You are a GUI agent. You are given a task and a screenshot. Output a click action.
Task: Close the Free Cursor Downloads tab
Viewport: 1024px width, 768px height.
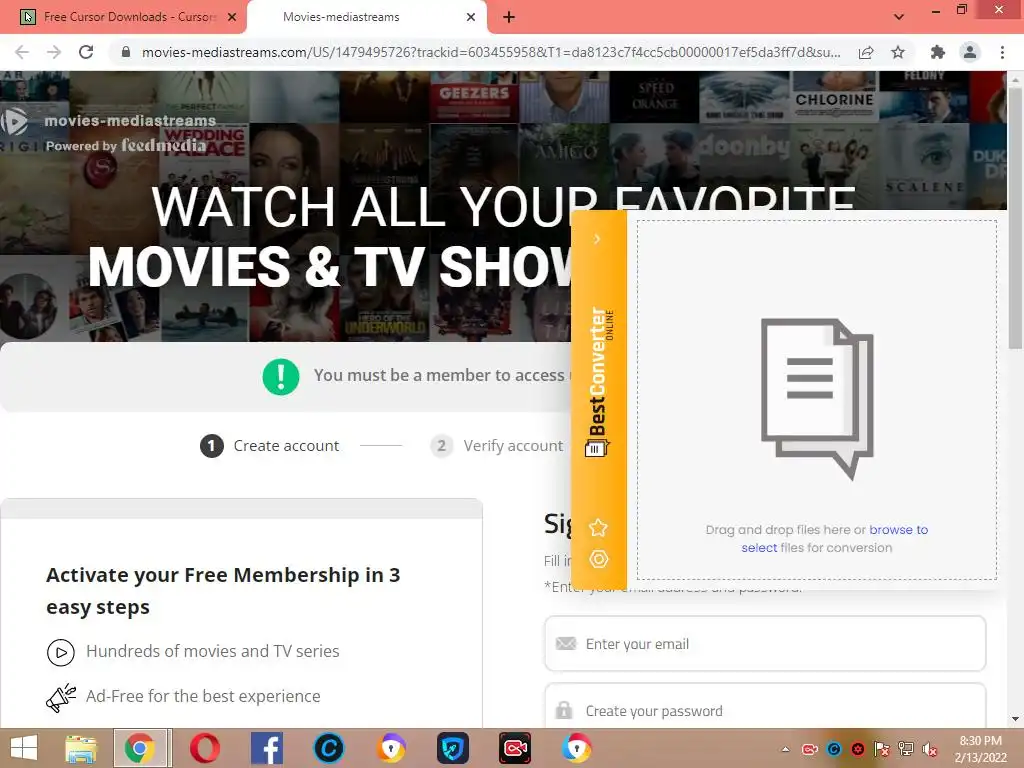coord(232,17)
